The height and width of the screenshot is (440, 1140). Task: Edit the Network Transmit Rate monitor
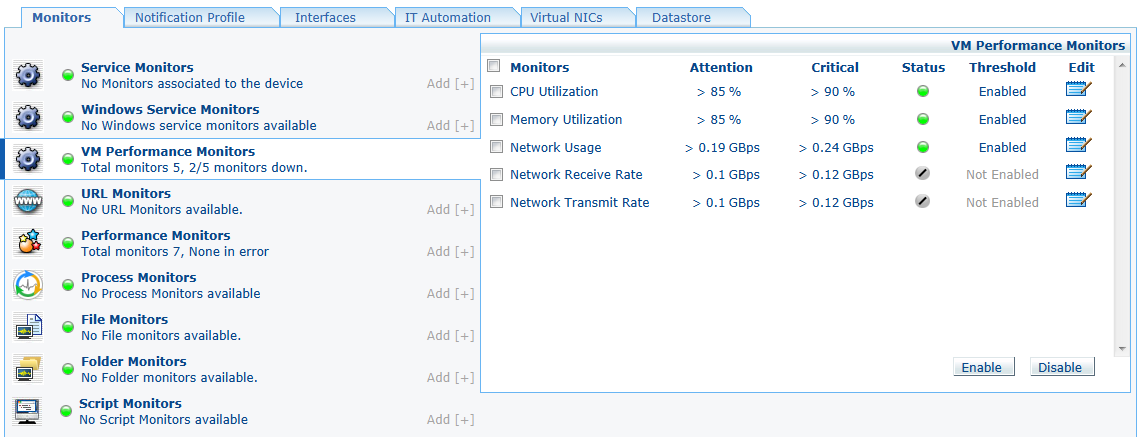click(1077, 202)
